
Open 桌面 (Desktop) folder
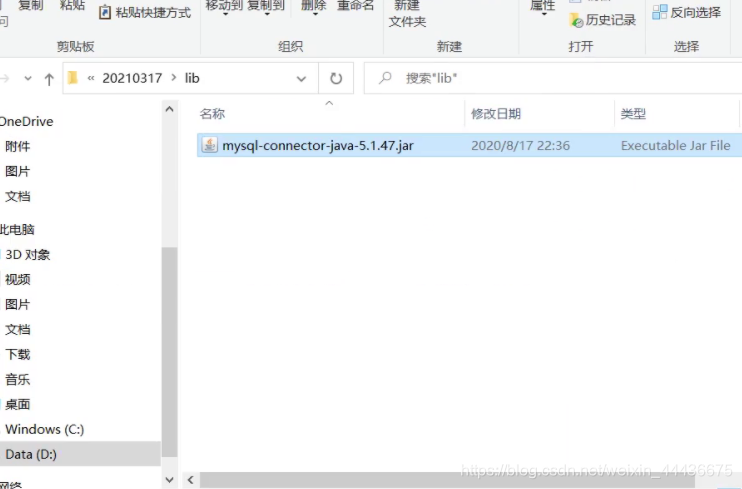18,404
